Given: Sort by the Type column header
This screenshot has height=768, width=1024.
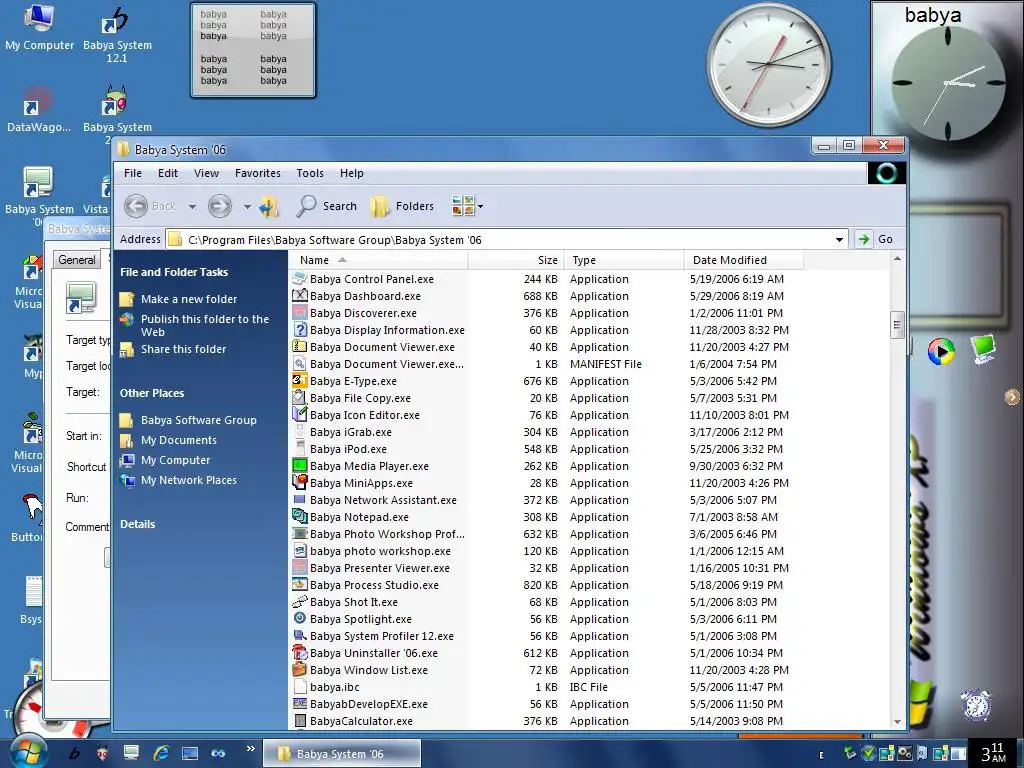Looking at the screenshot, I should click(624, 260).
